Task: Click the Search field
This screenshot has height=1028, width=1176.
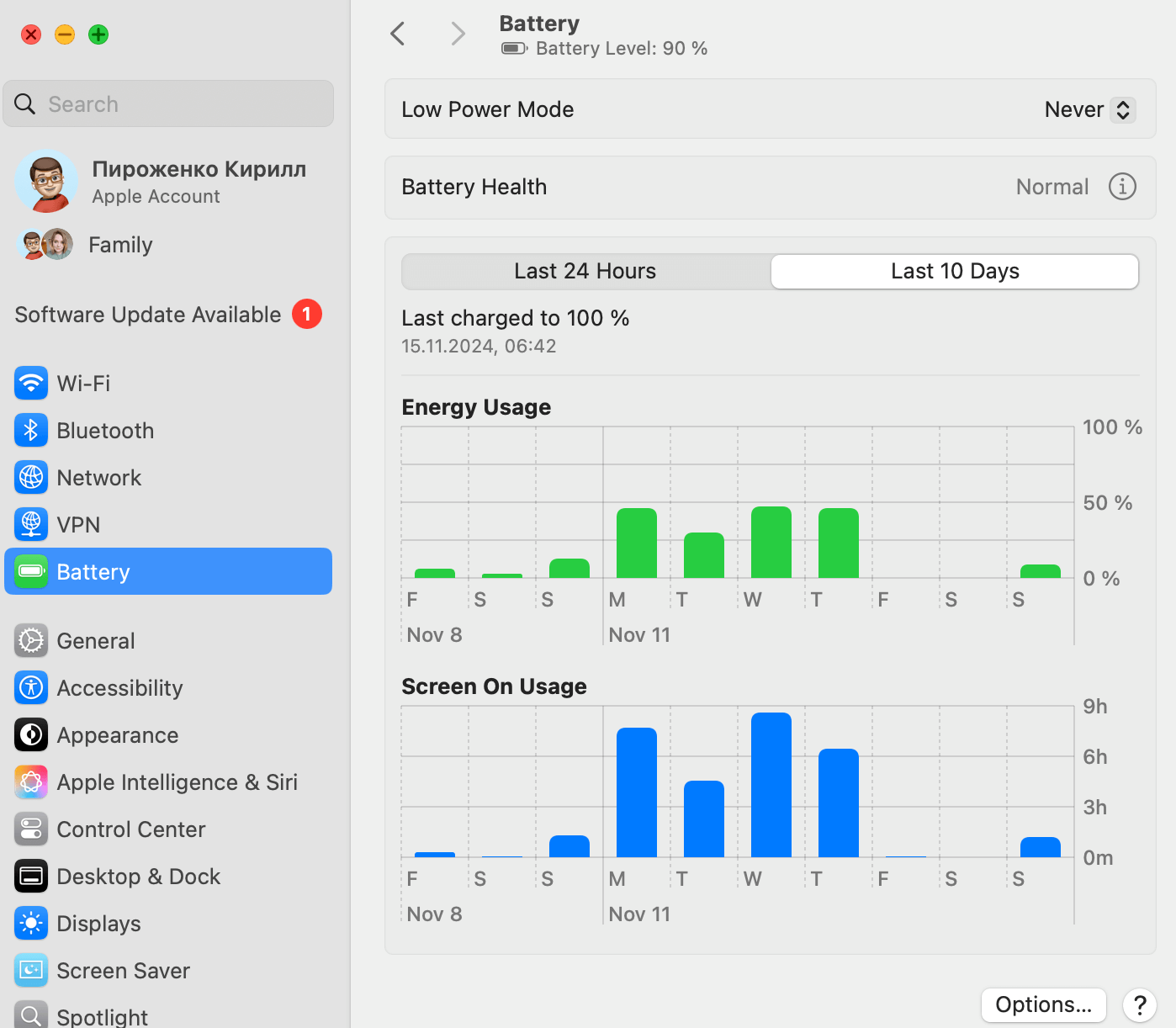Action: 168,104
